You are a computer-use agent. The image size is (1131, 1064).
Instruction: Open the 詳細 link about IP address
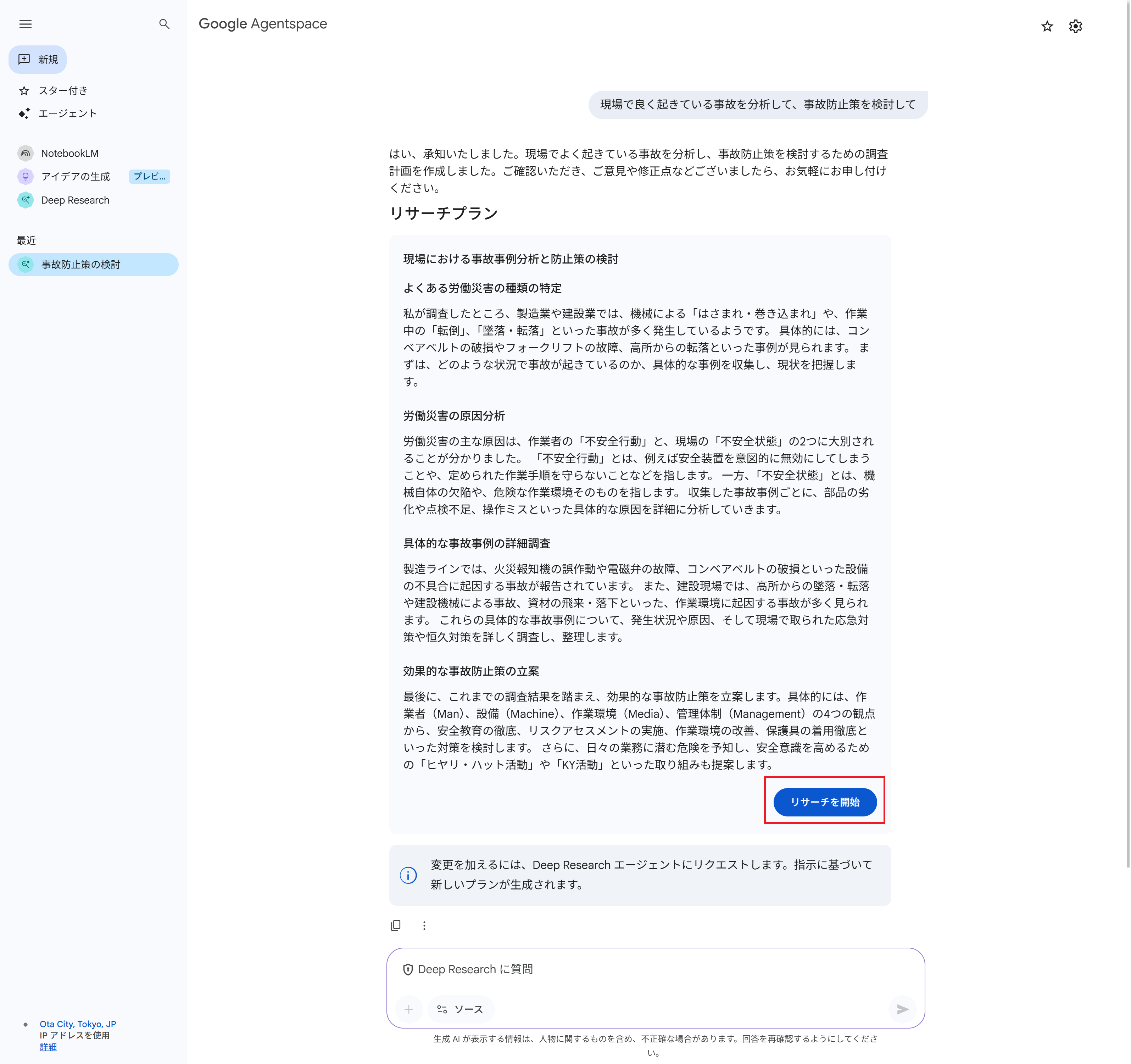pos(48,1047)
